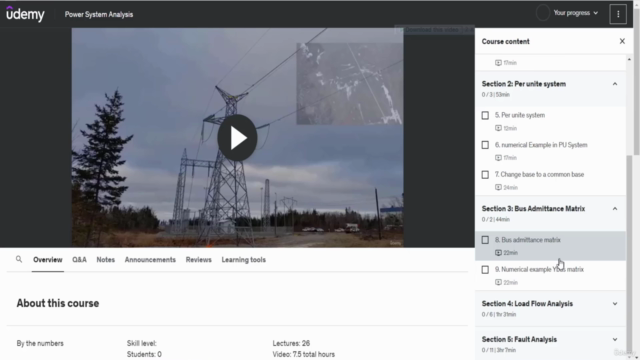This screenshot has height=360, width=640.
Task: Click the 17min video icon at list top
Action: click(x=498, y=63)
